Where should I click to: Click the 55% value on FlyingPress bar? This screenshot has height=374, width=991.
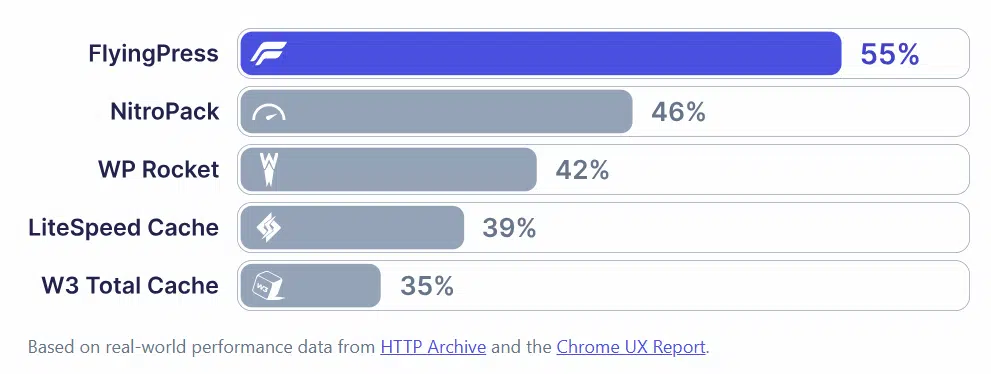[x=889, y=55]
